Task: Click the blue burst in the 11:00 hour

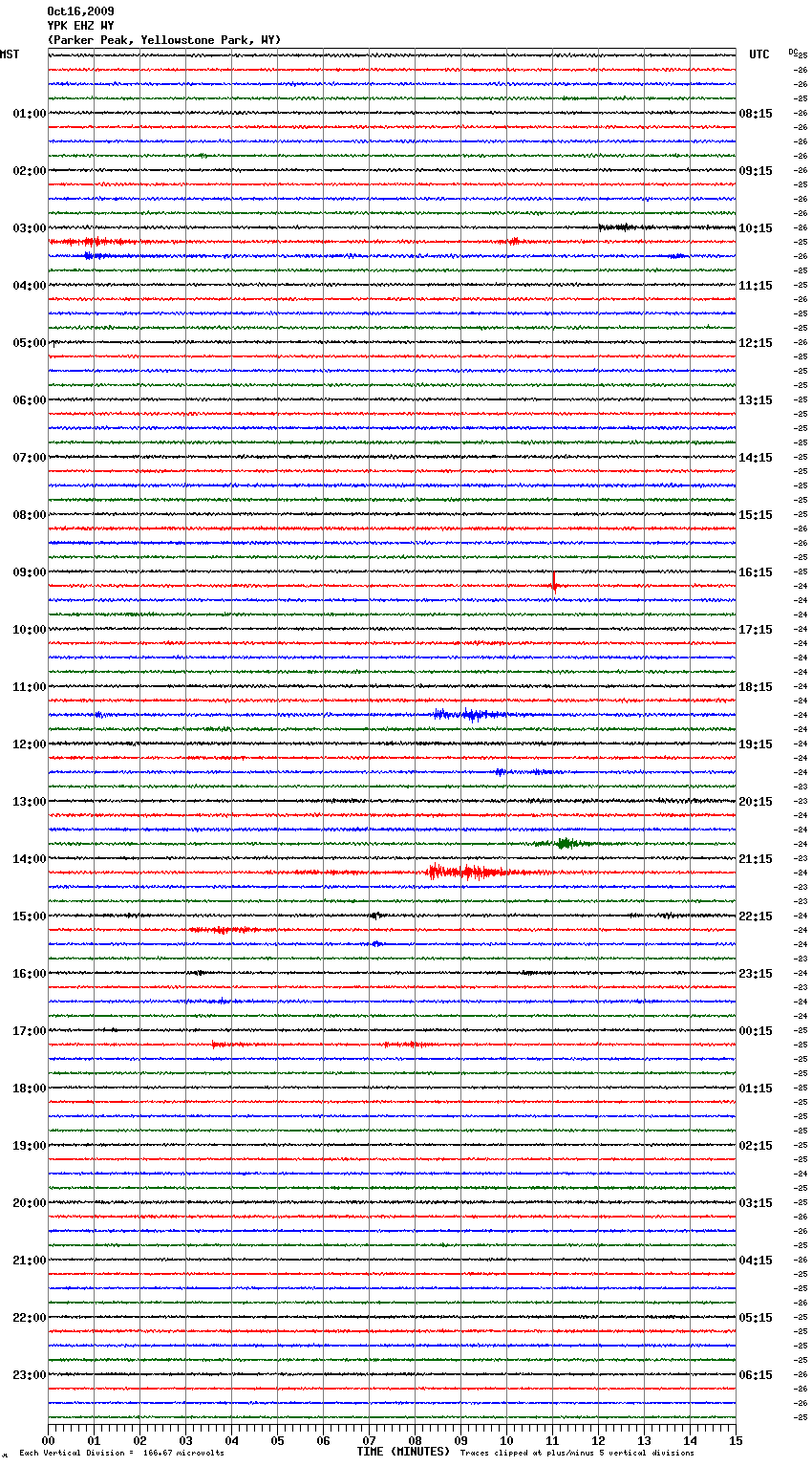Action: pos(469,714)
